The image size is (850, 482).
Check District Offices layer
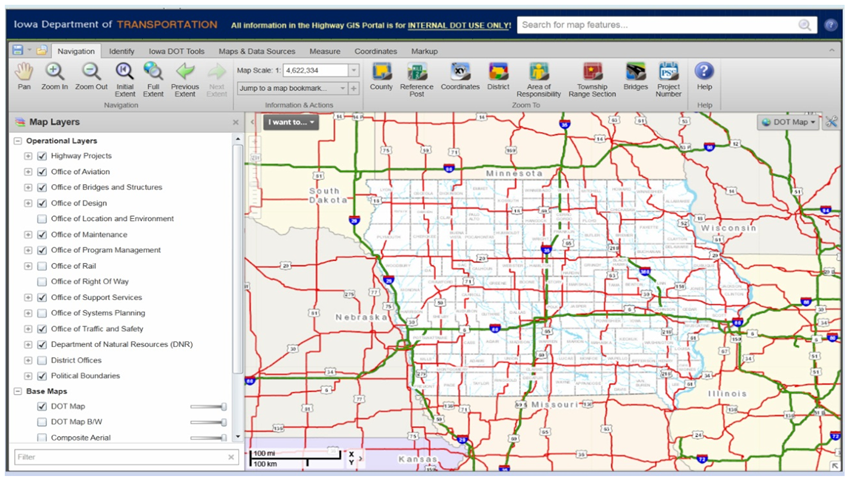[42, 361]
